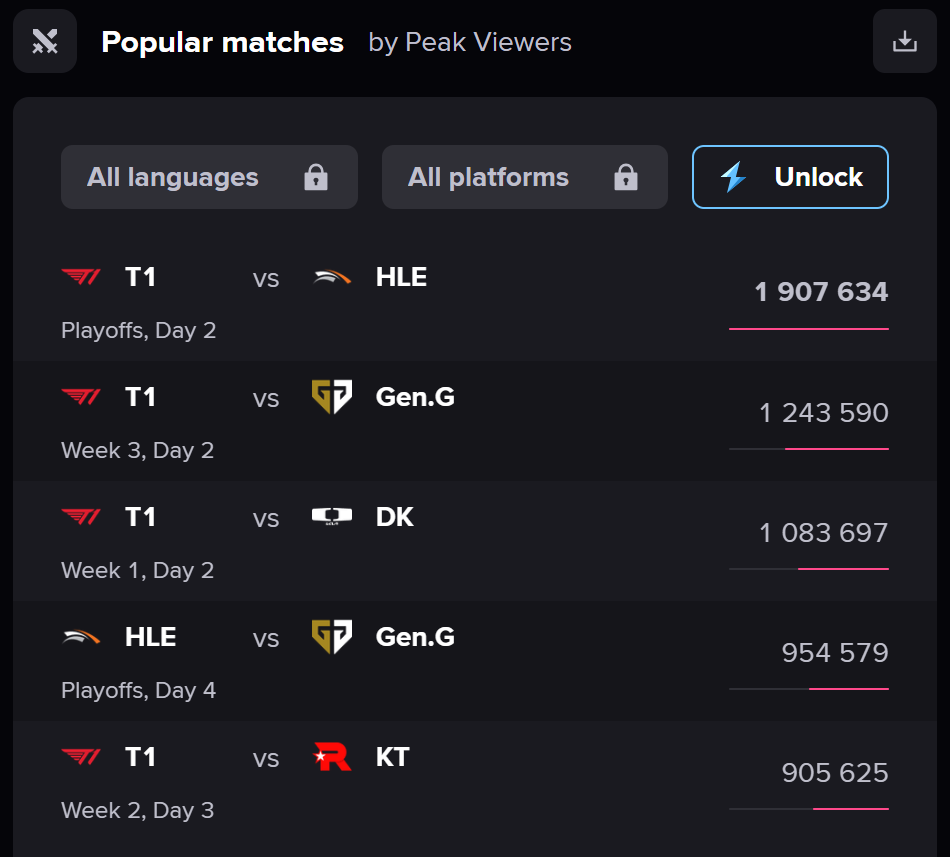The height and width of the screenshot is (857, 950).
Task: Click the viewer bar under 1 243 590
Action: [809, 449]
